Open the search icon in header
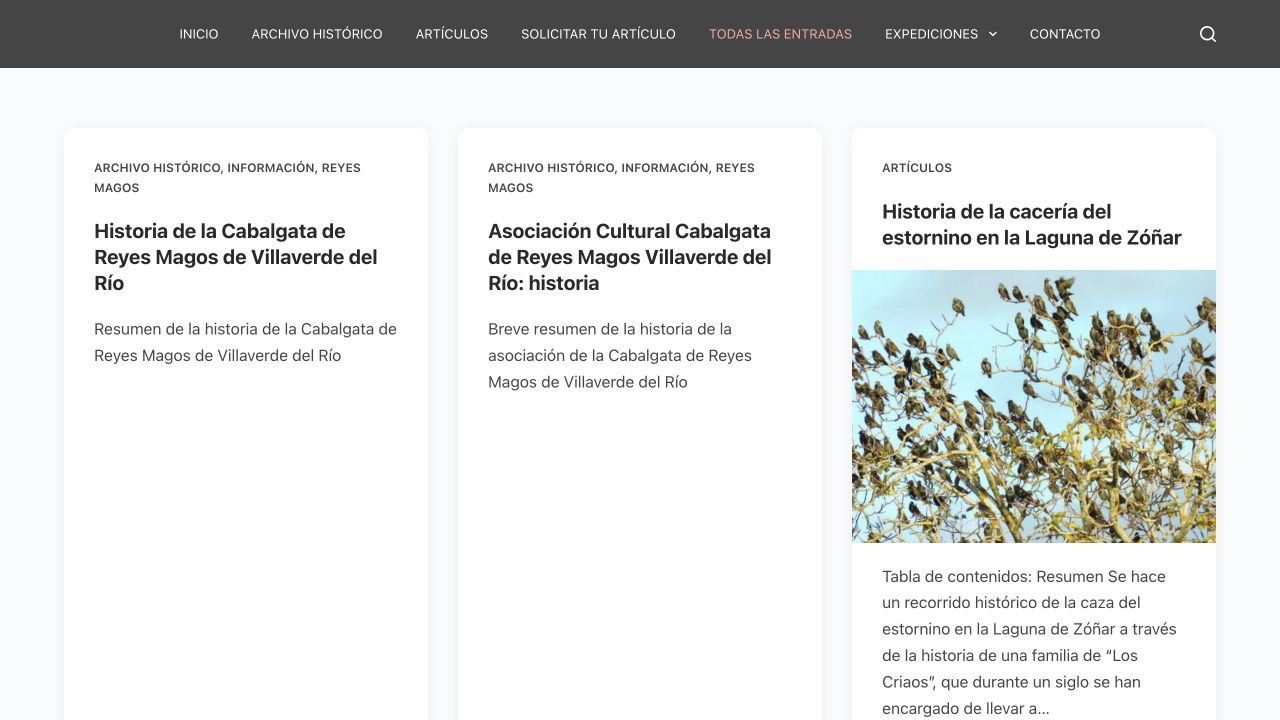The image size is (1280, 720). coord(1208,34)
